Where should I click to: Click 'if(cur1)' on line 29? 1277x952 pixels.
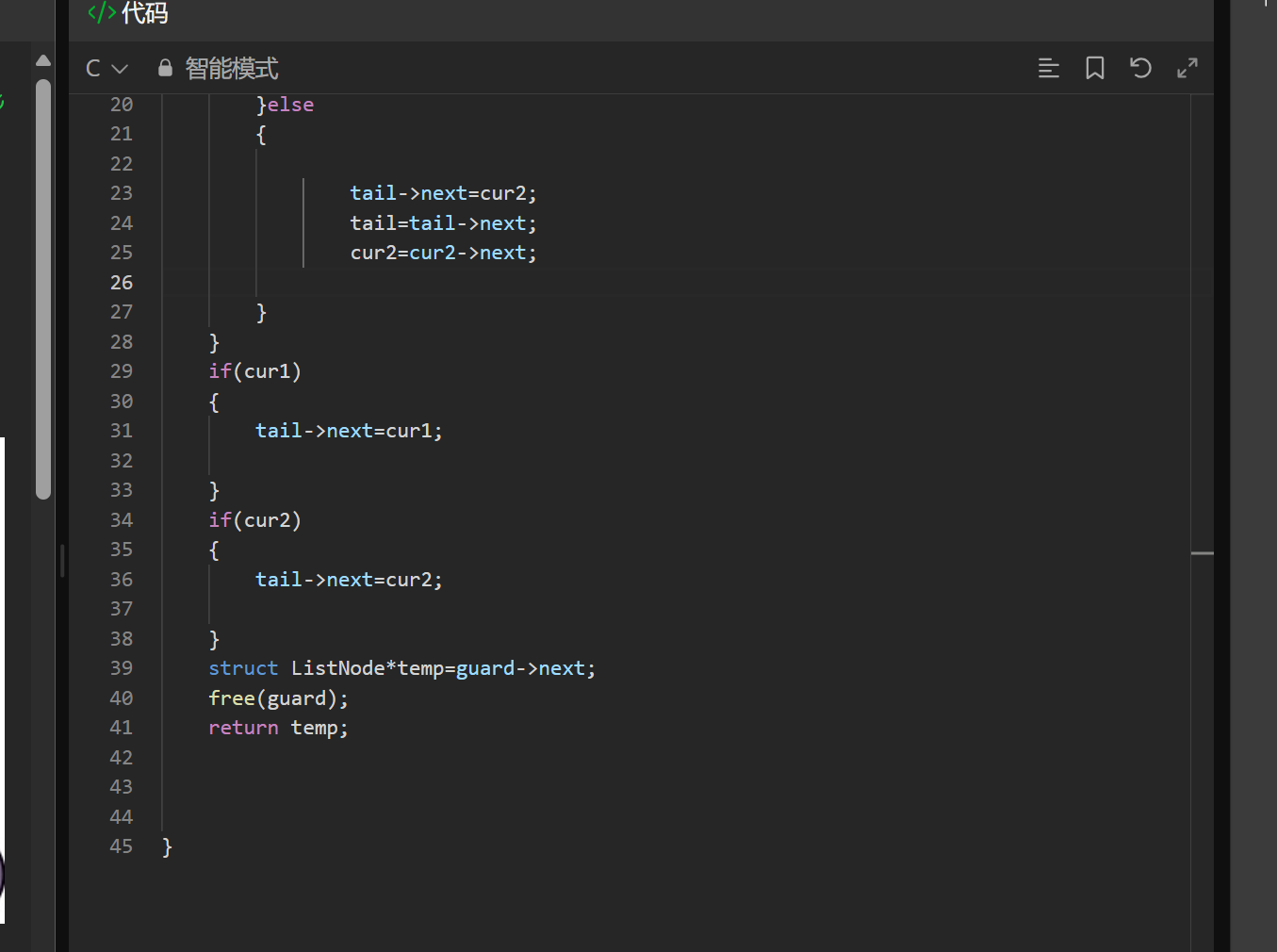254,371
